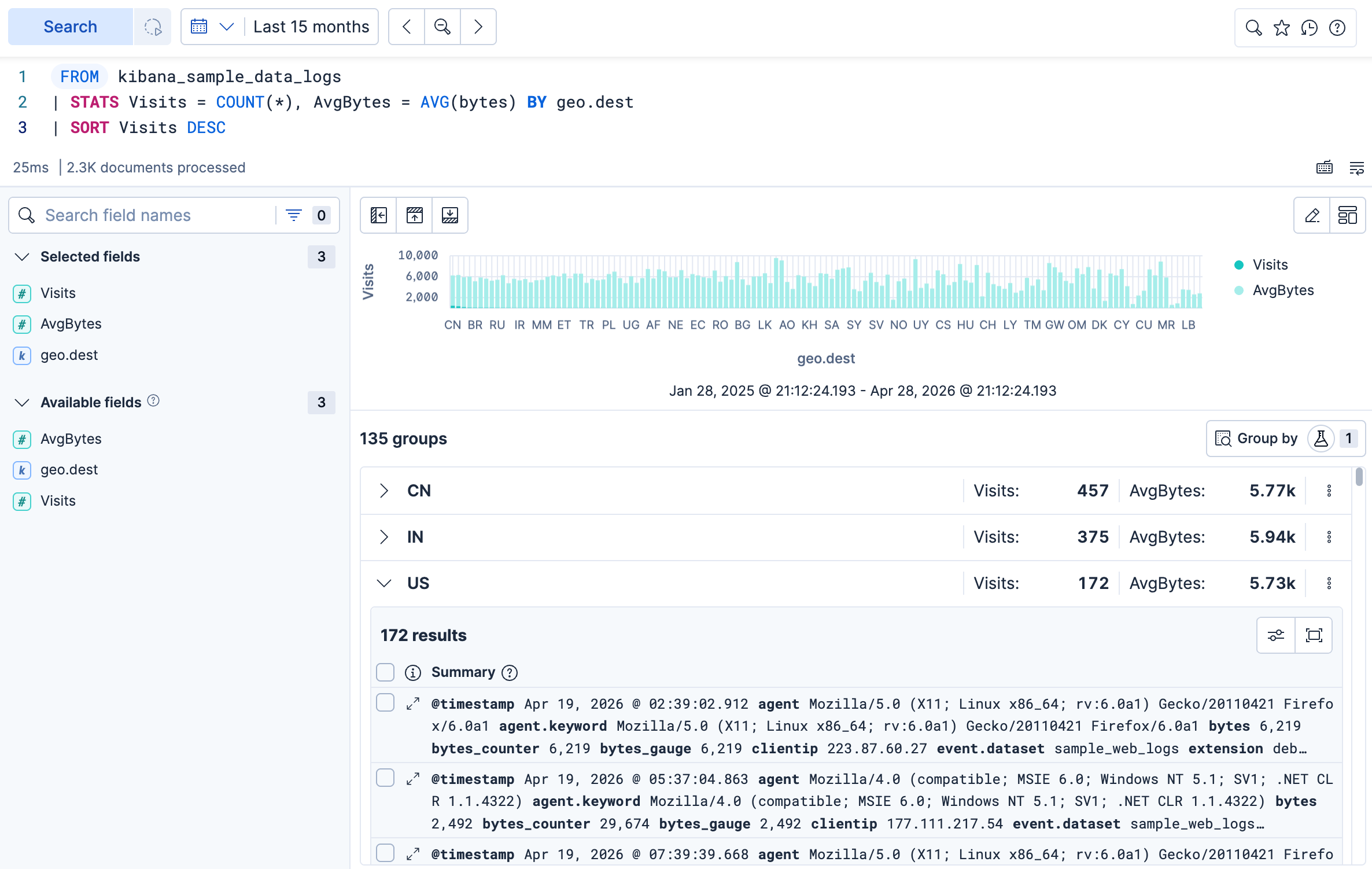Screen dimensions: 1372x869
Task: Click '2.3K documents processed' status text
Action: (x=156, y=168)
